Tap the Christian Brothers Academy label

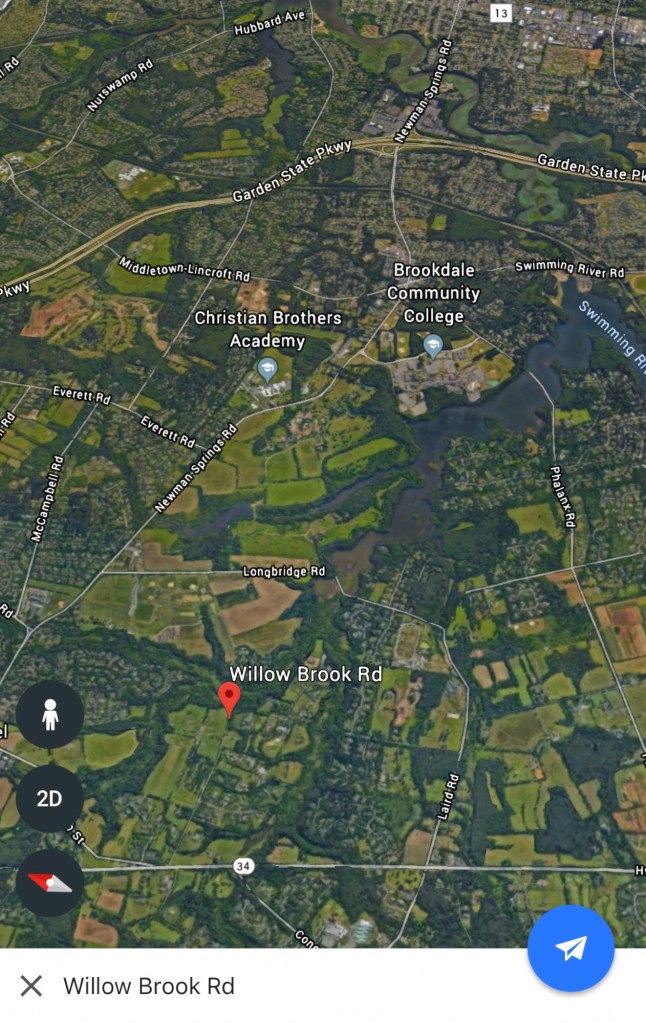(x=268, y=329)
